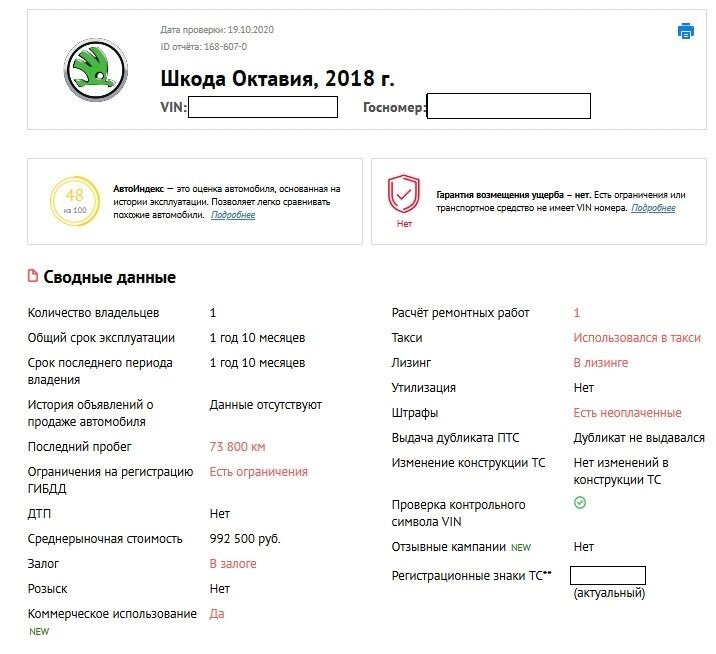
Task: Click the Количество владельцев label
Action: [x=94, y=313]
